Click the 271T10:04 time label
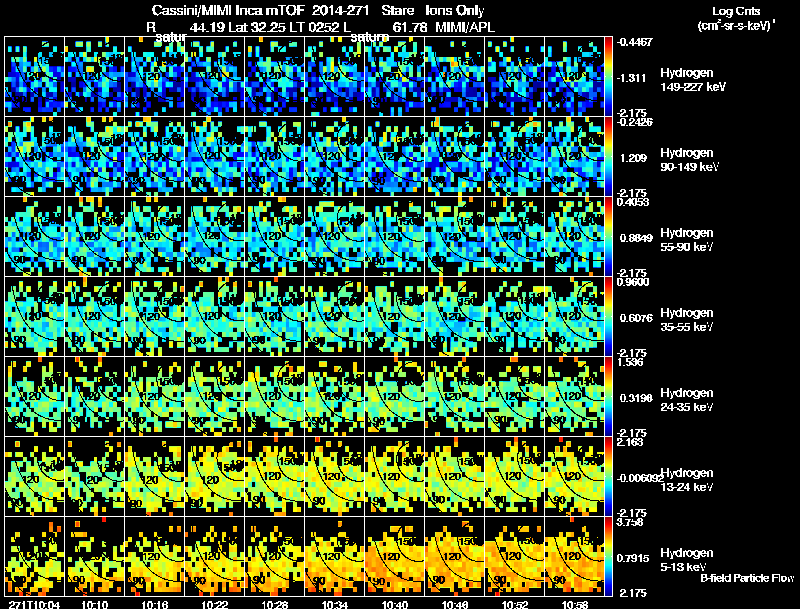This screenshot has width=800, height=609. (35, 604)
